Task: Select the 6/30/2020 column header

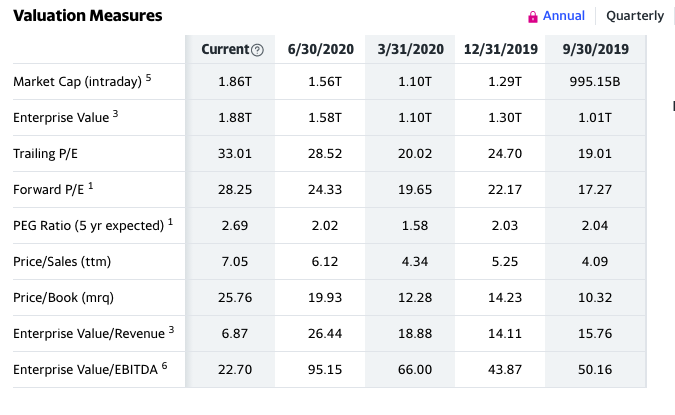Action: tap(321, 50)
